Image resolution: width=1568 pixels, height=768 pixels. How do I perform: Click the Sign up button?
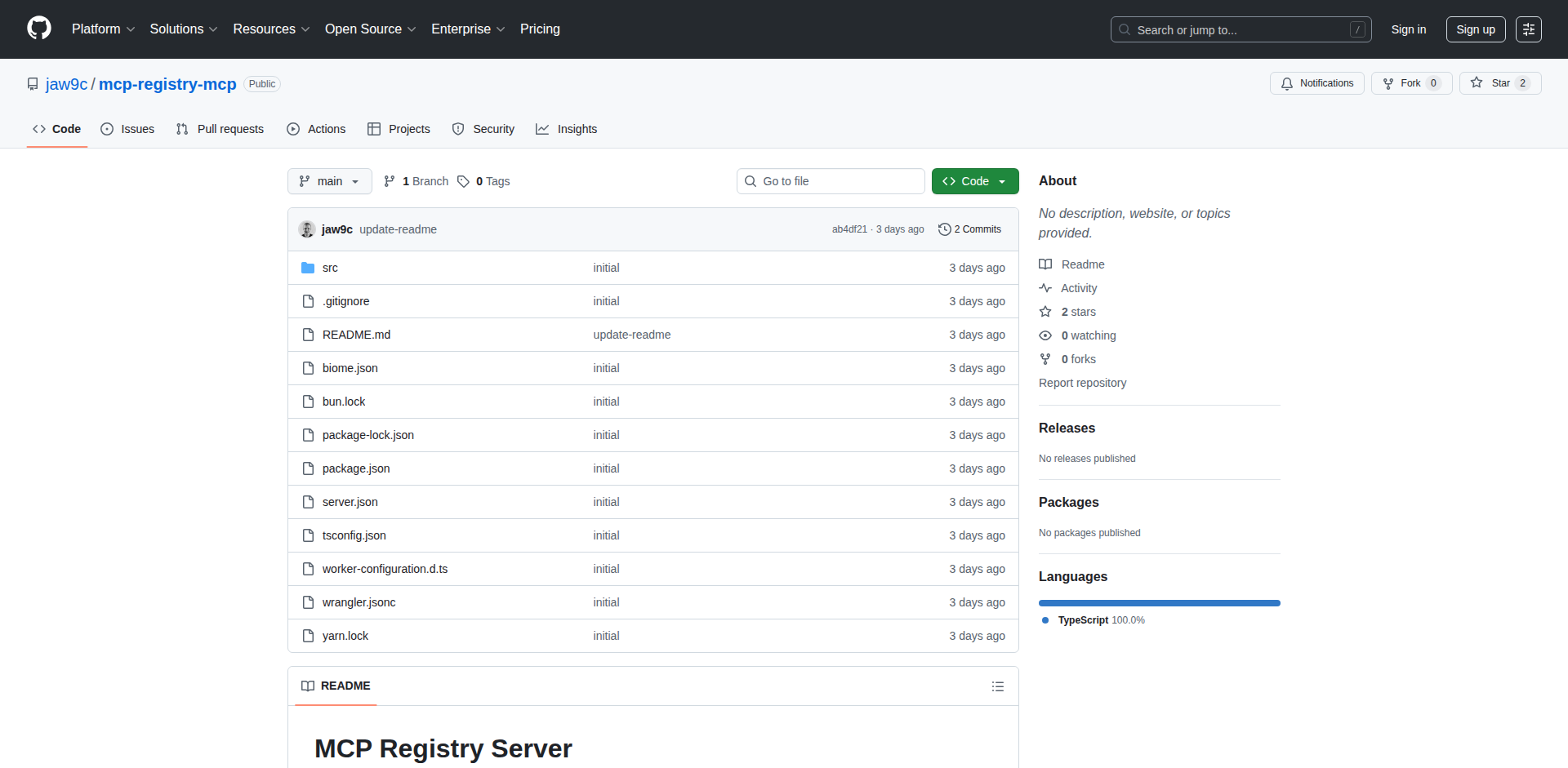point(1475,29)
